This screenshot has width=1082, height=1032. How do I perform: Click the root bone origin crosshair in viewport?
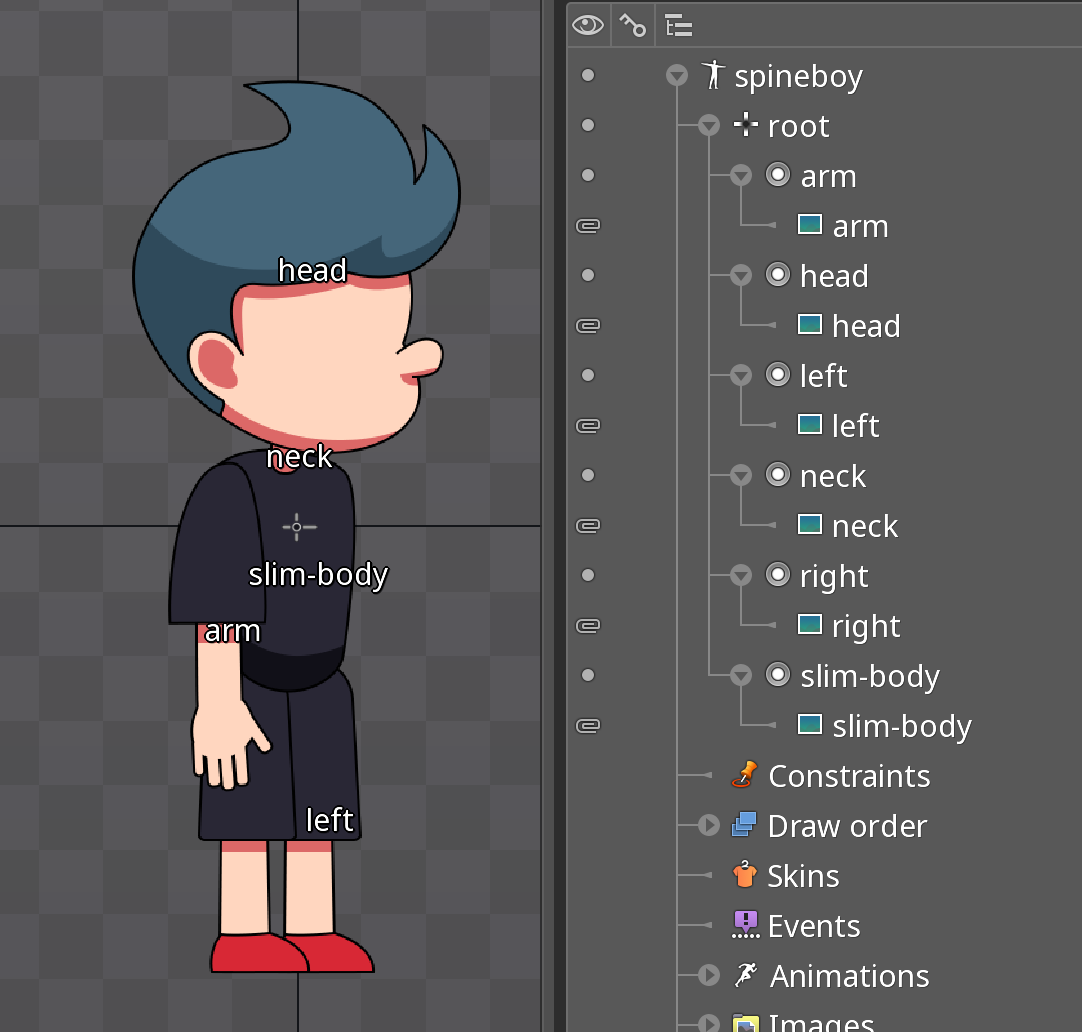click(x=297, y=527)
